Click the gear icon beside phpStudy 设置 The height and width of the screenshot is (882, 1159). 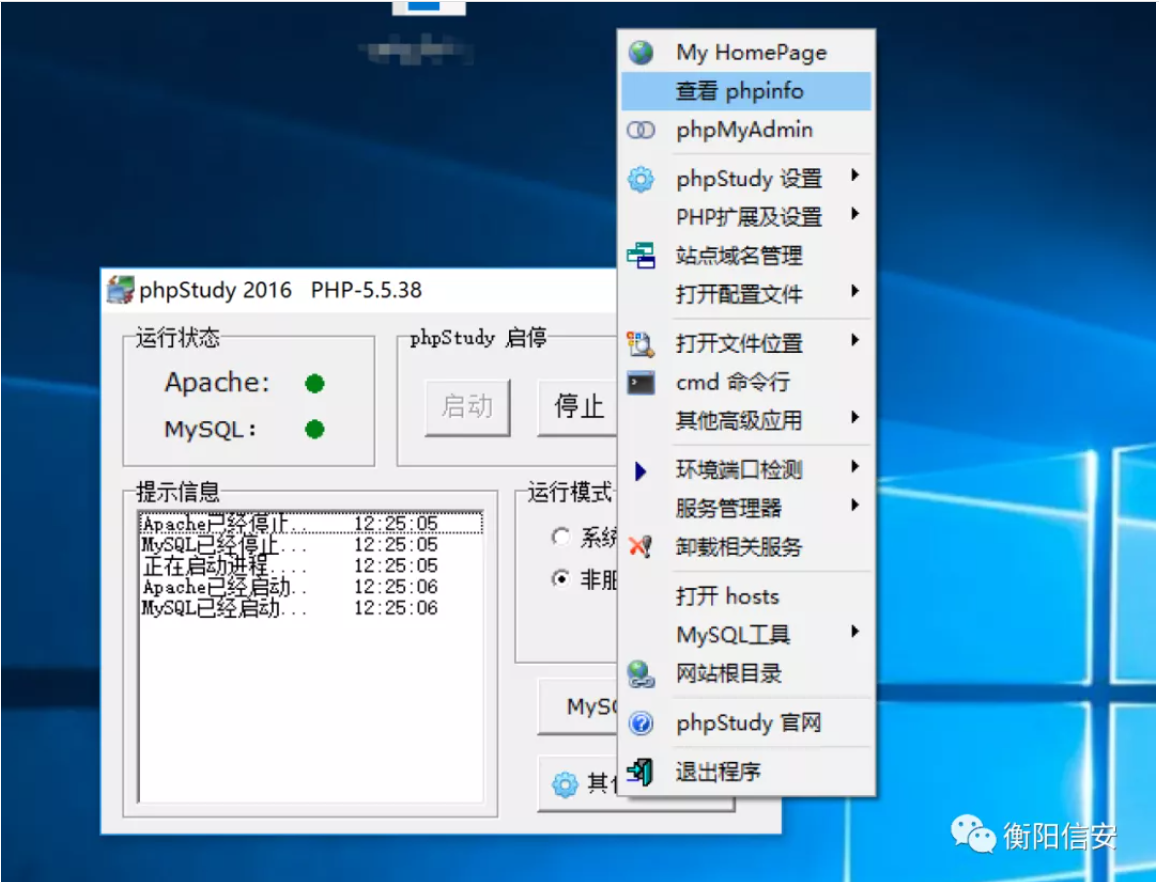pos(641,179)
